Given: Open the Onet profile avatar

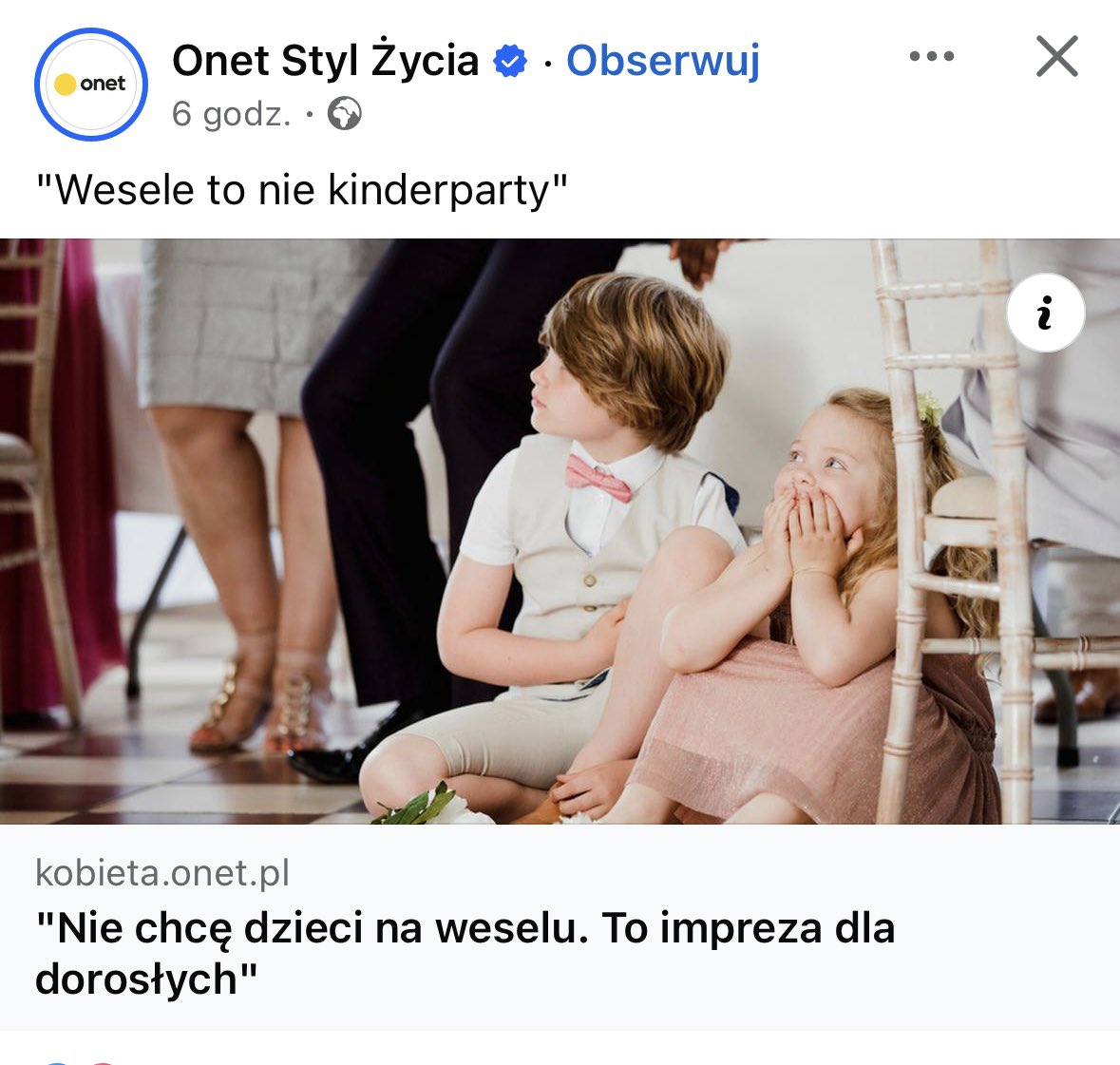Looking at the screenshot, I should [90, 85].
